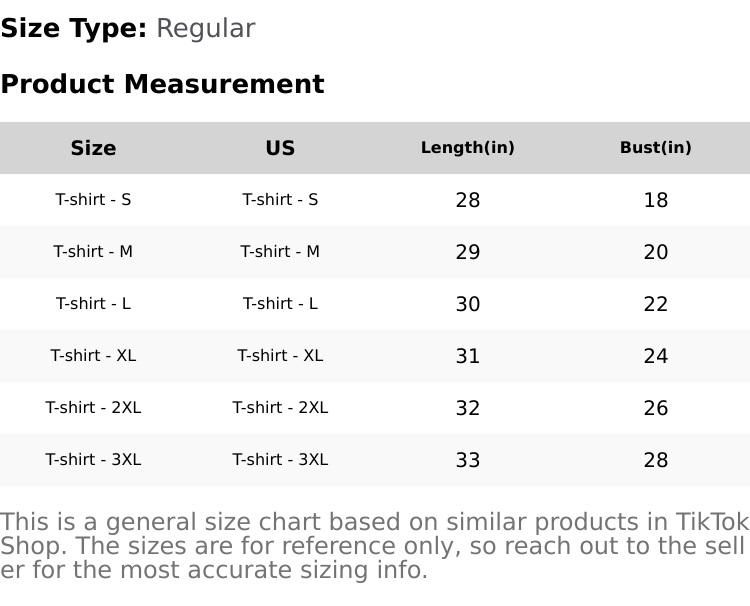
Task: Click bust value 20 for size M
Action: coord(655,252)
